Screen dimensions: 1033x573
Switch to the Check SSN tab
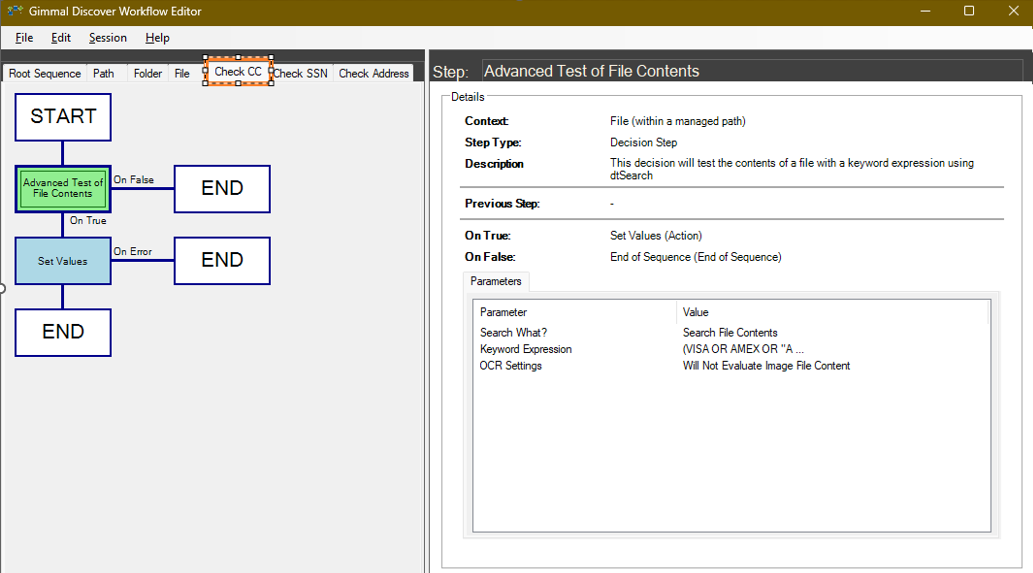coord(301,74)
